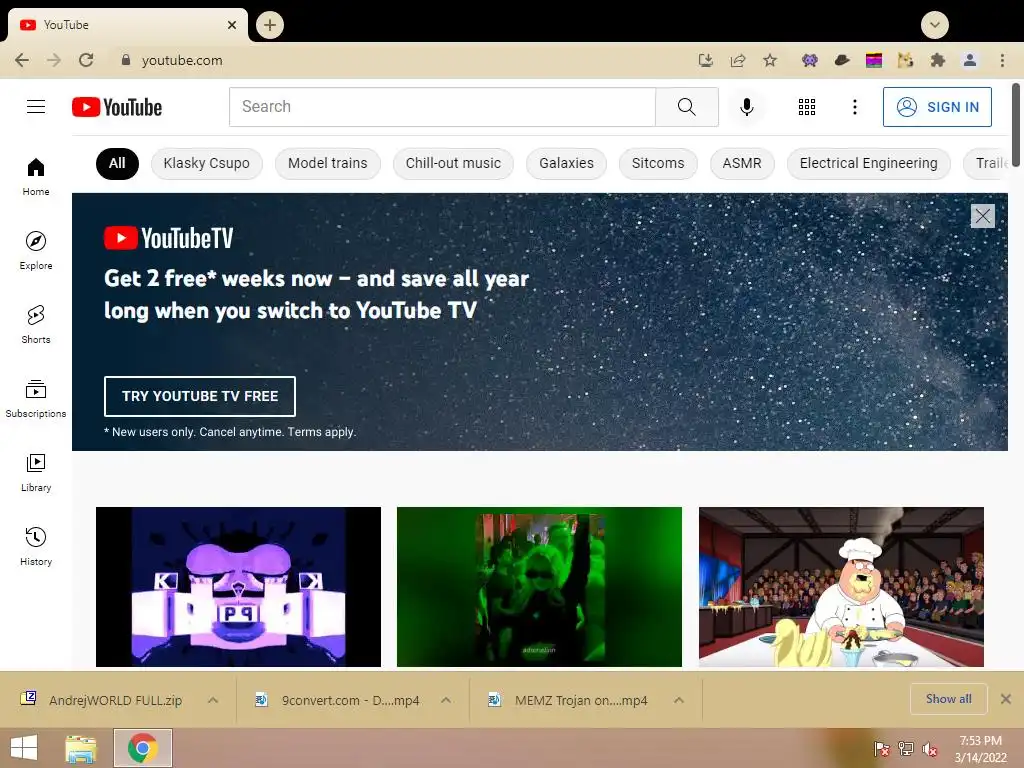Screen dimensions: 1024x768
Task: Click in the YouTube search field
Action: pos(442,106)
